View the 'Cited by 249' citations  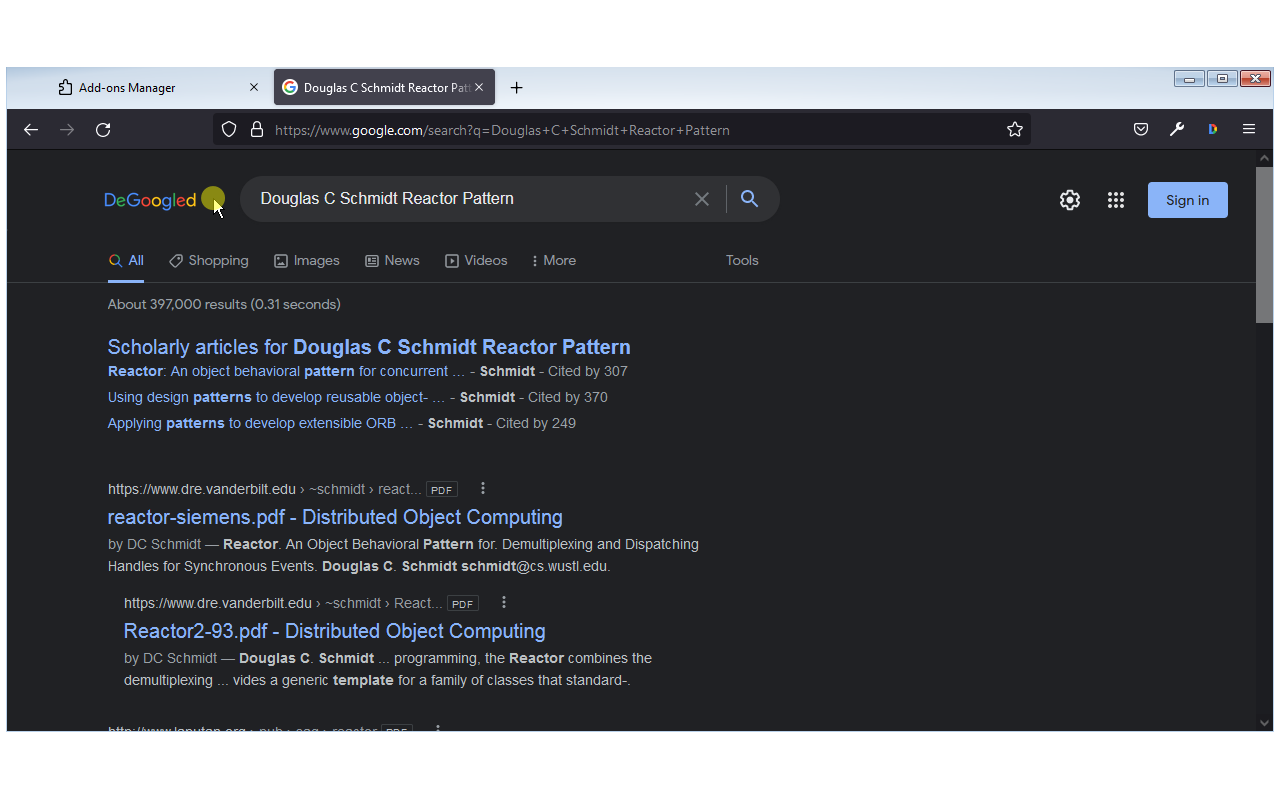pyautogui.click(x=536, y=423)
